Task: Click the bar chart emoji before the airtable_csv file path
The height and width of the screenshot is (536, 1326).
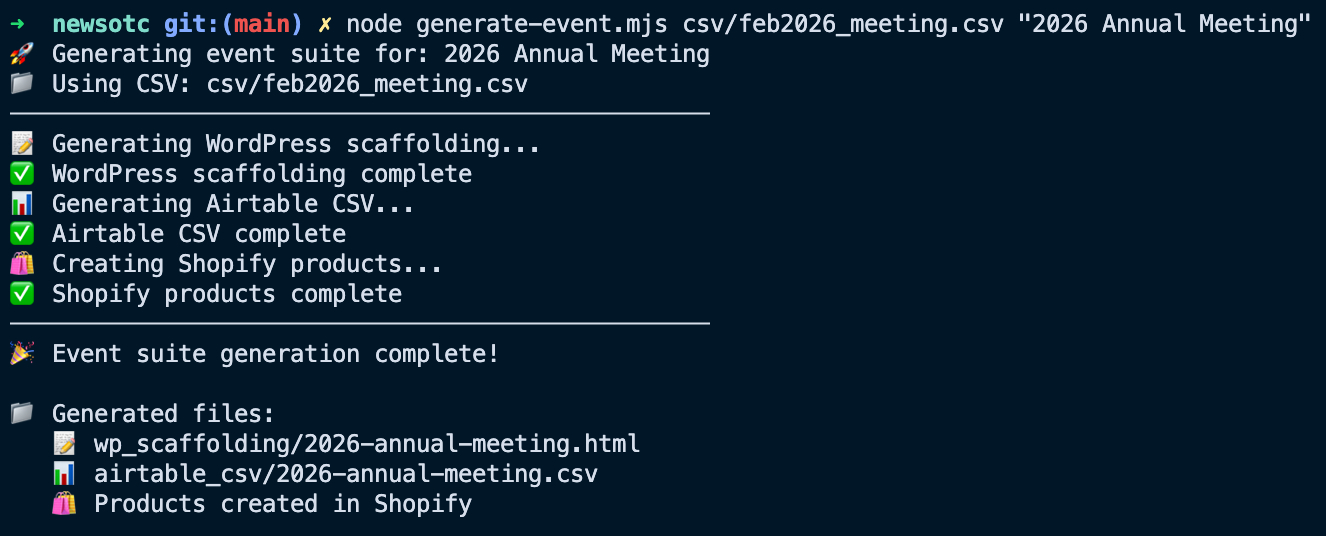Action: 63,474
